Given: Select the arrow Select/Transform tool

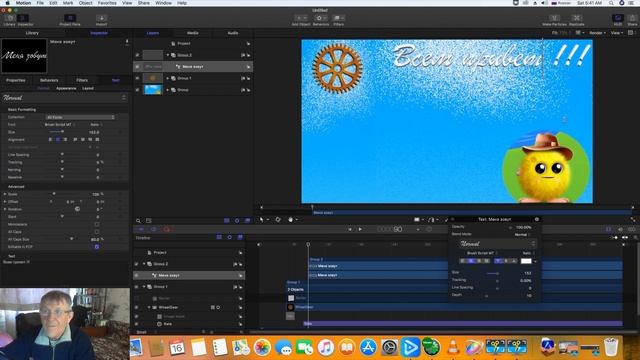Looking at the screenshot, I should (262, 220).
